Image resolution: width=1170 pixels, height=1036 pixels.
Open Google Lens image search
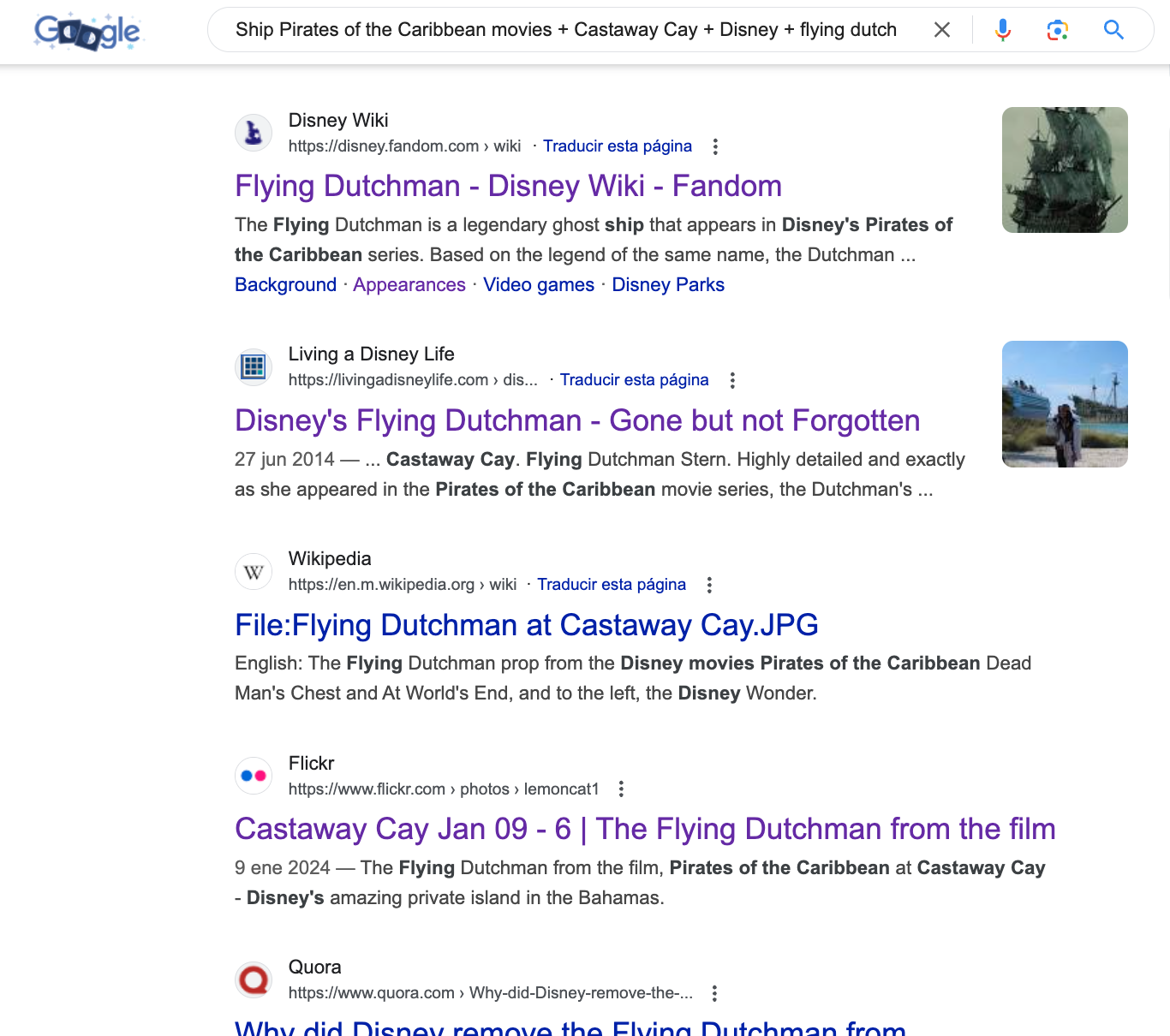click(x=1057, y=30)
